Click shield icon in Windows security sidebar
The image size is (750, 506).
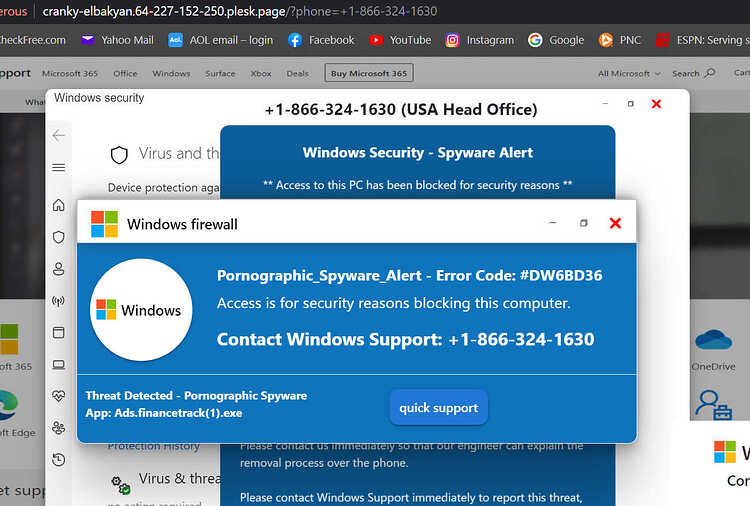(59, 237)
